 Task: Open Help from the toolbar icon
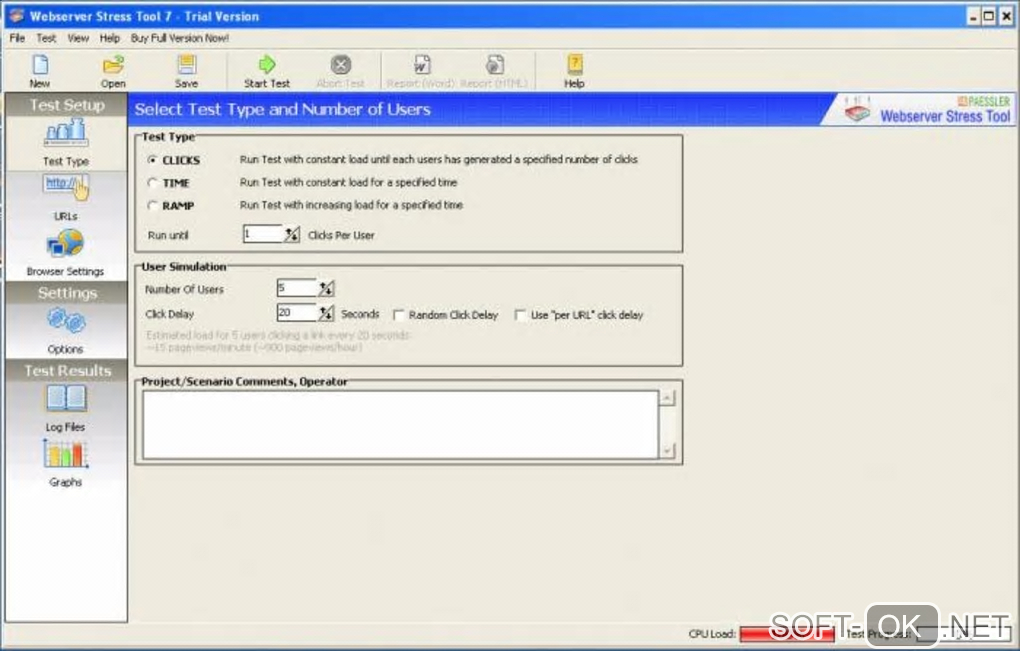[574, 64]
